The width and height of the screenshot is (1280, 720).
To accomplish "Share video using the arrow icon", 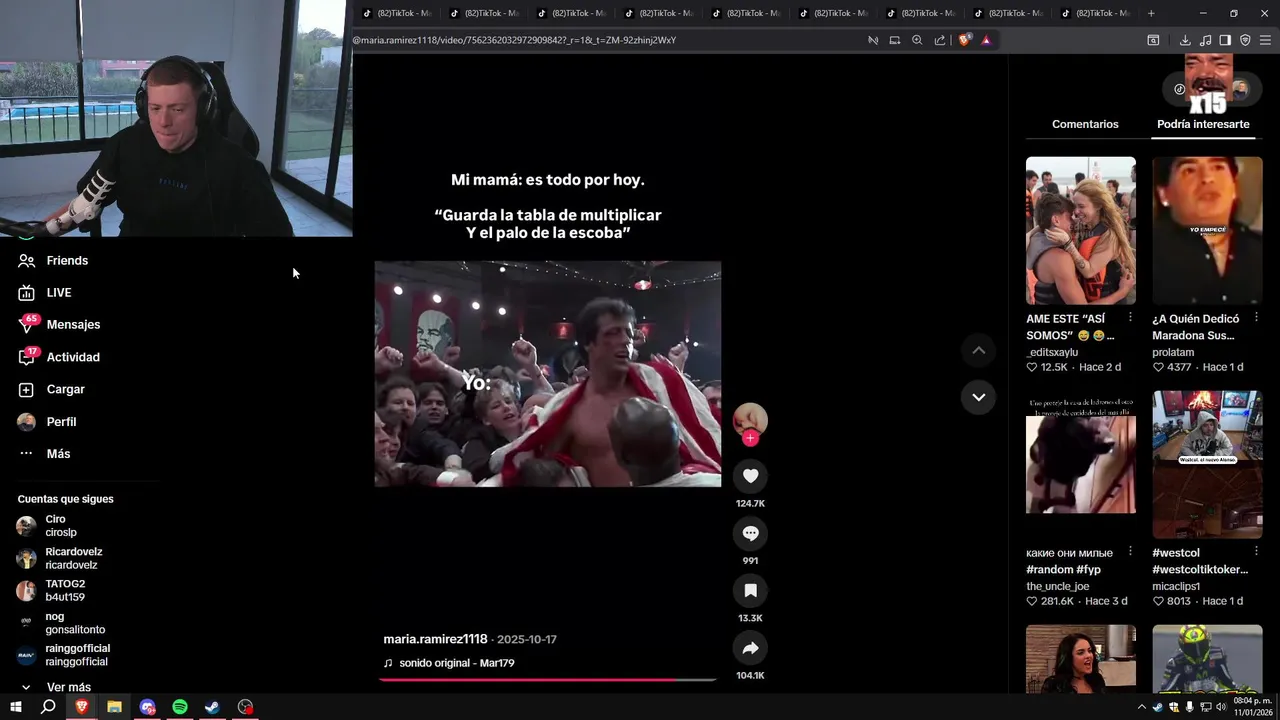I will [750, 648].
